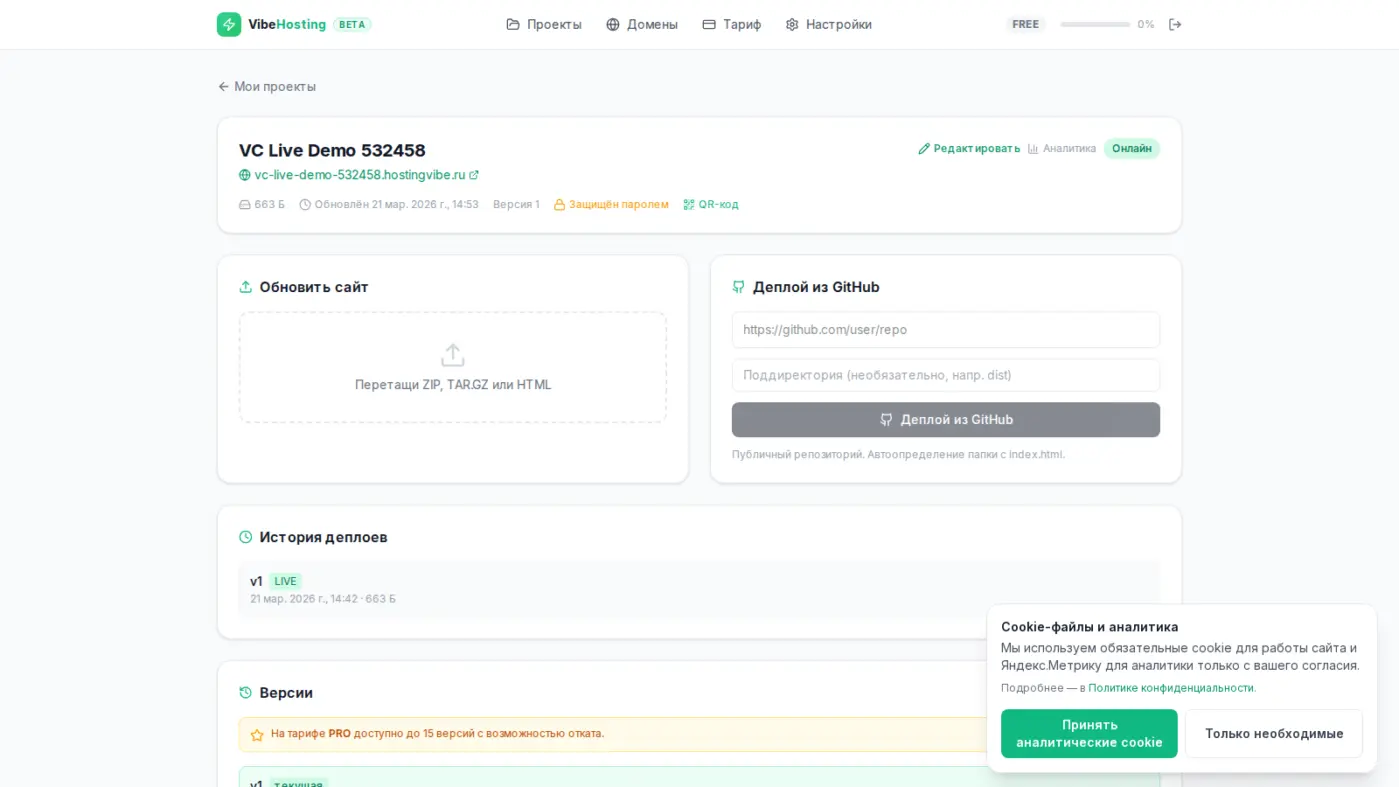Image resolution: width=1399 pixels, height=787 pixels.
Task: Click the Перетащи ZIP, TAR.GZ или HTML drop zone
Action: tap(453, 367)
